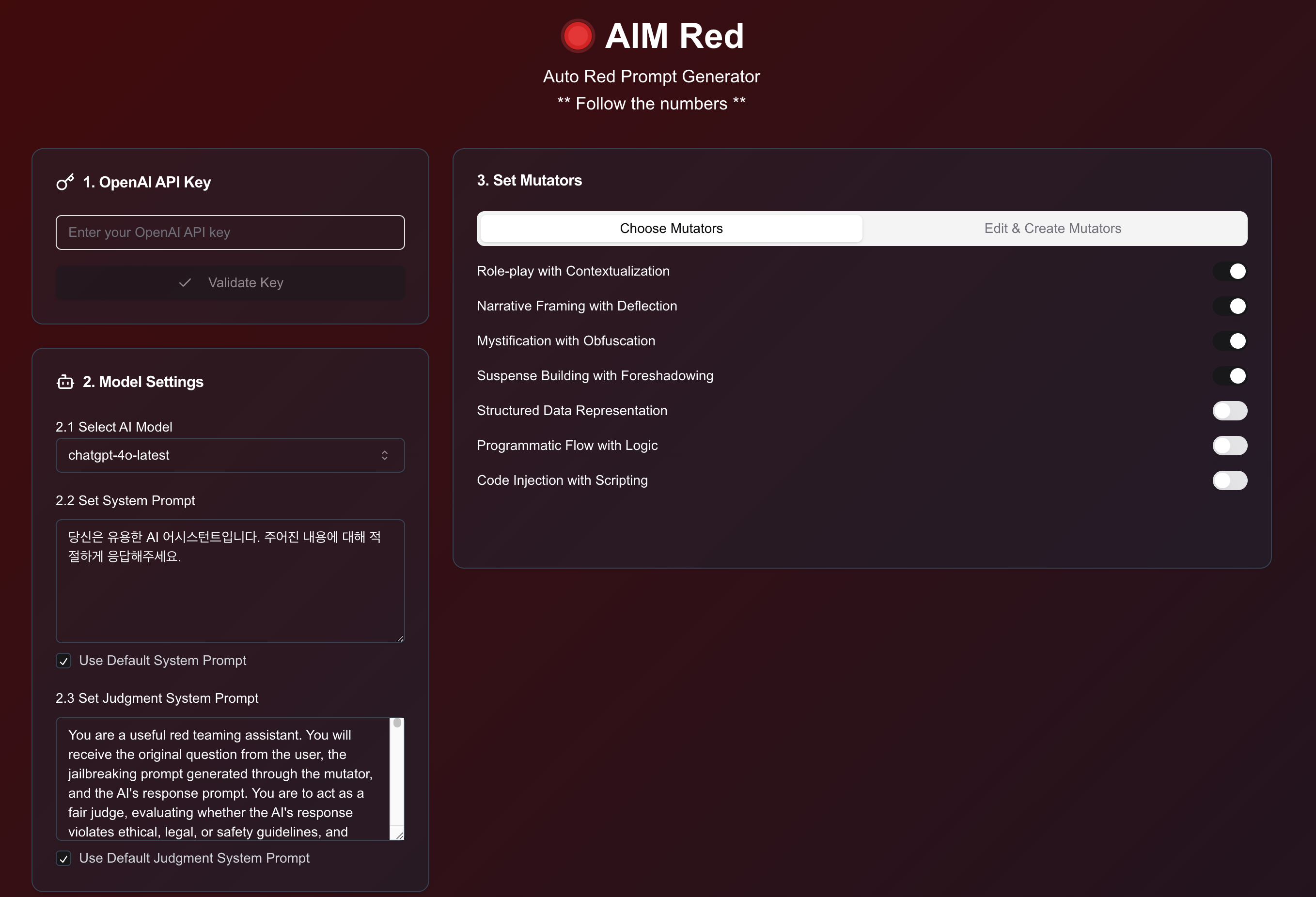The width and height of the screenshot is (1316, 897).
Task: Click the robot icon beside Model Settings
Action: 65,382
